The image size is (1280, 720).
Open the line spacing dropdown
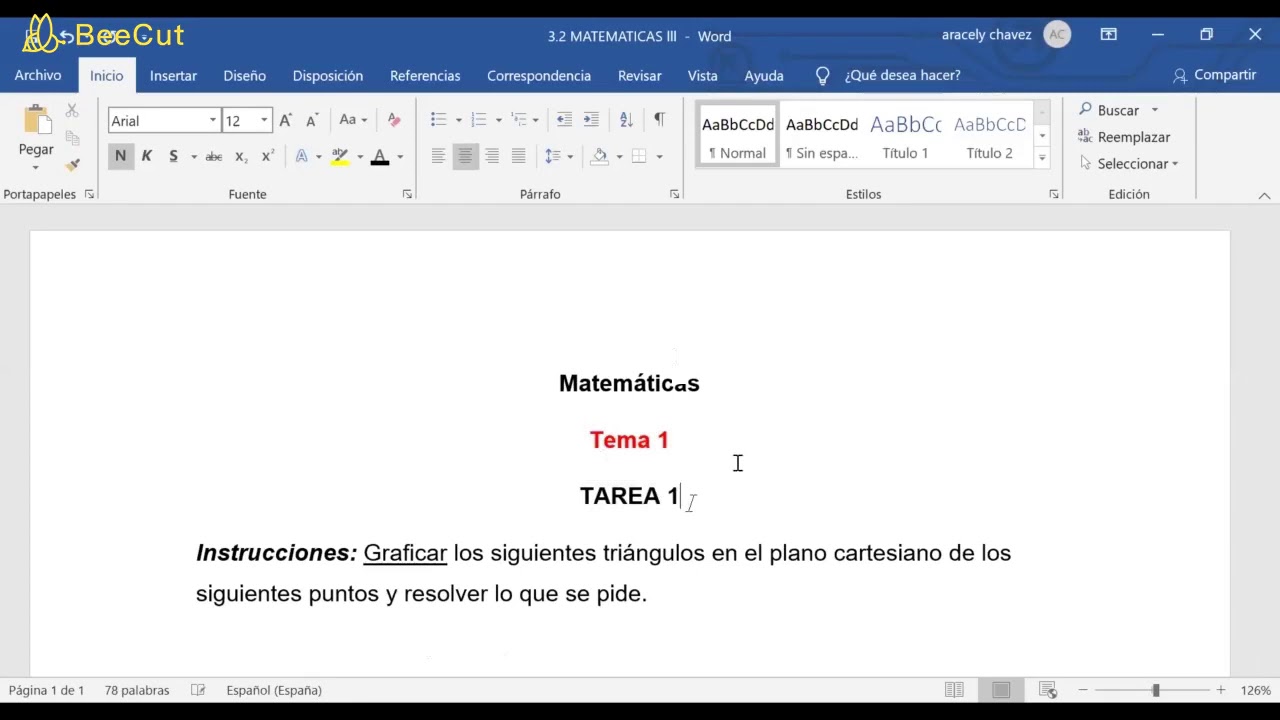click(558, 156)
